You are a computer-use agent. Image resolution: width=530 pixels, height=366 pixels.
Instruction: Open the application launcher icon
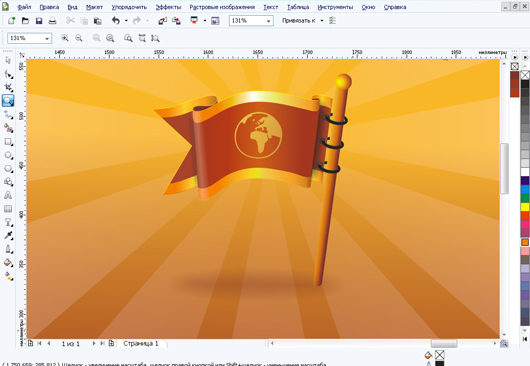pyautogui.click(x=194, y=21)
